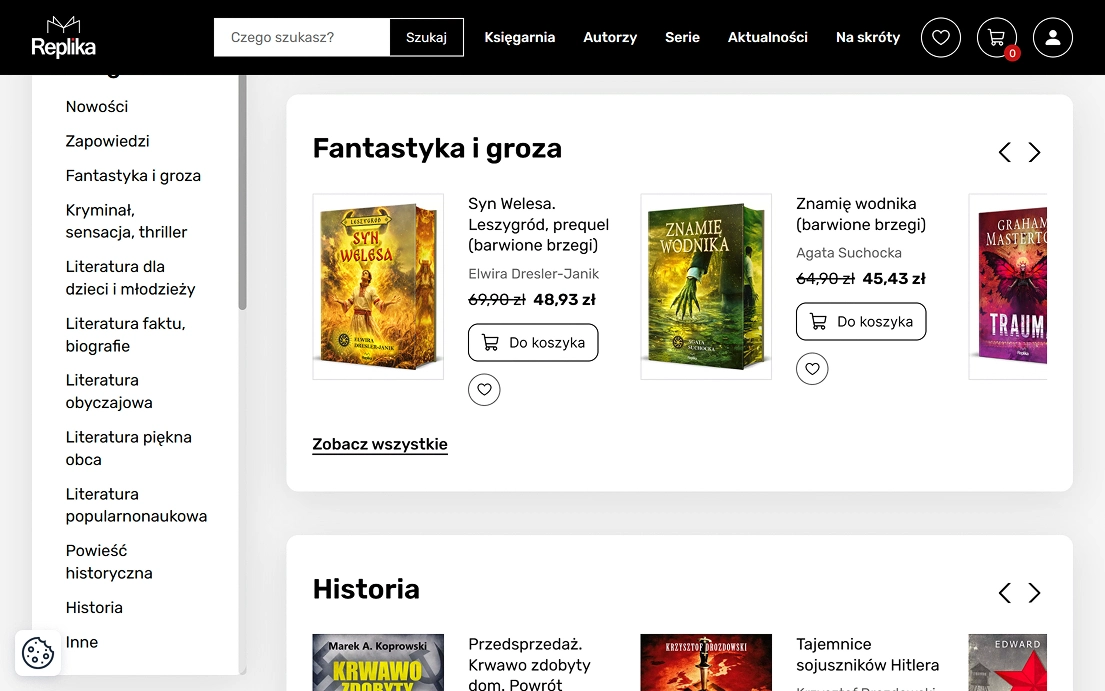
Task: Follow the Zobacz wszystkie link
Action: pos(380,444)
